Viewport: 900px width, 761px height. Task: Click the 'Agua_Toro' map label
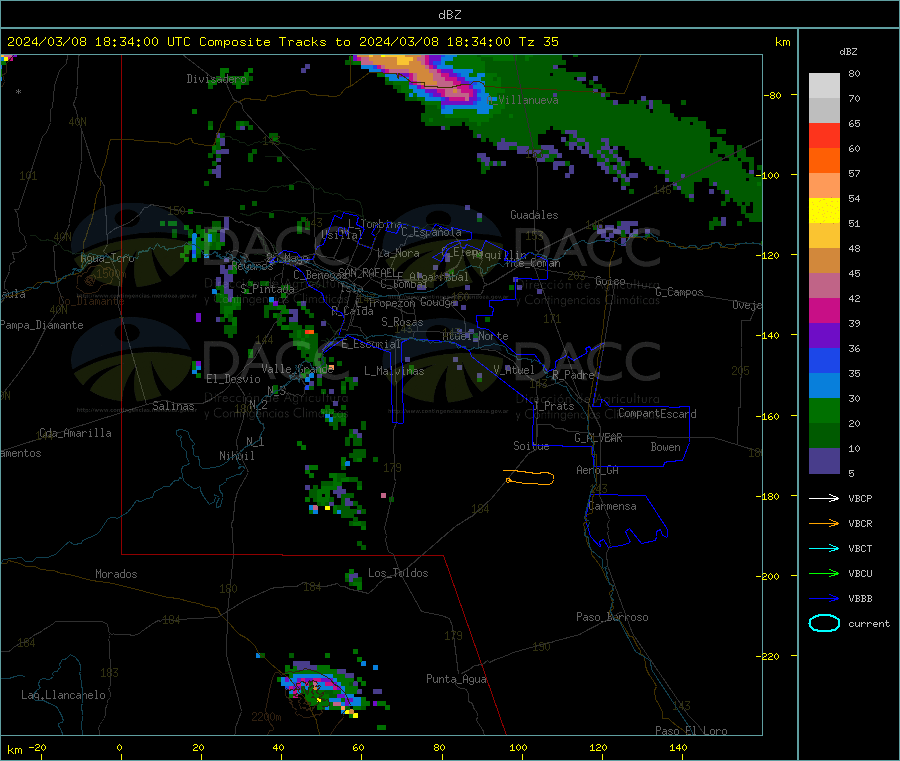click(107, 258)
